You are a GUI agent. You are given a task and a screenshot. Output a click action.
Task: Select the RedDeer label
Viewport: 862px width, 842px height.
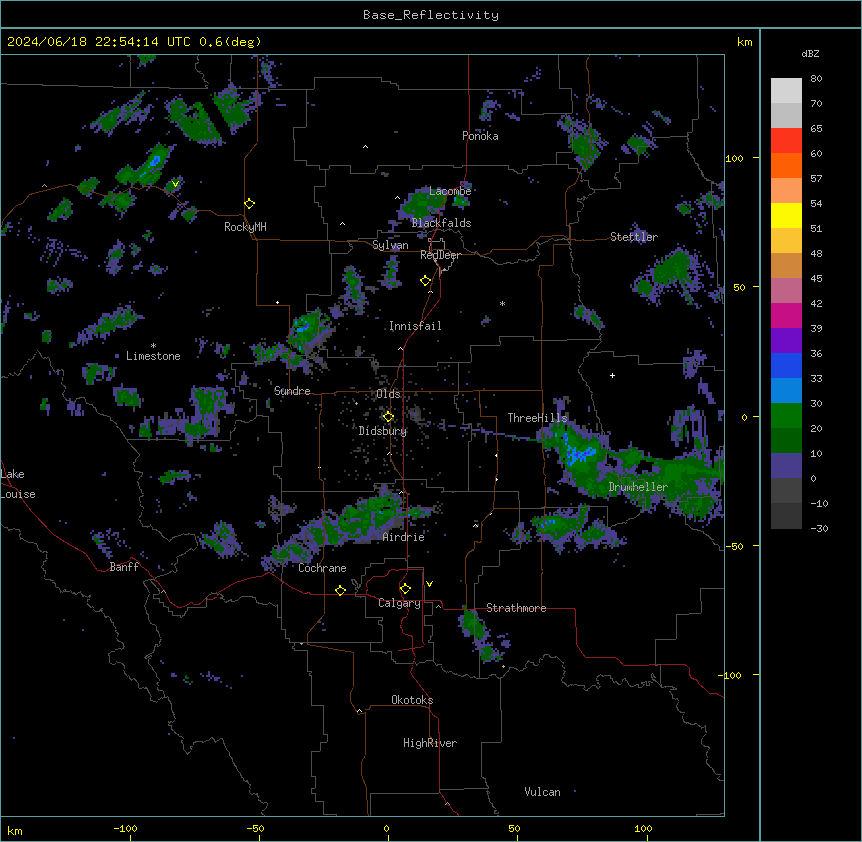pos(440,255)
